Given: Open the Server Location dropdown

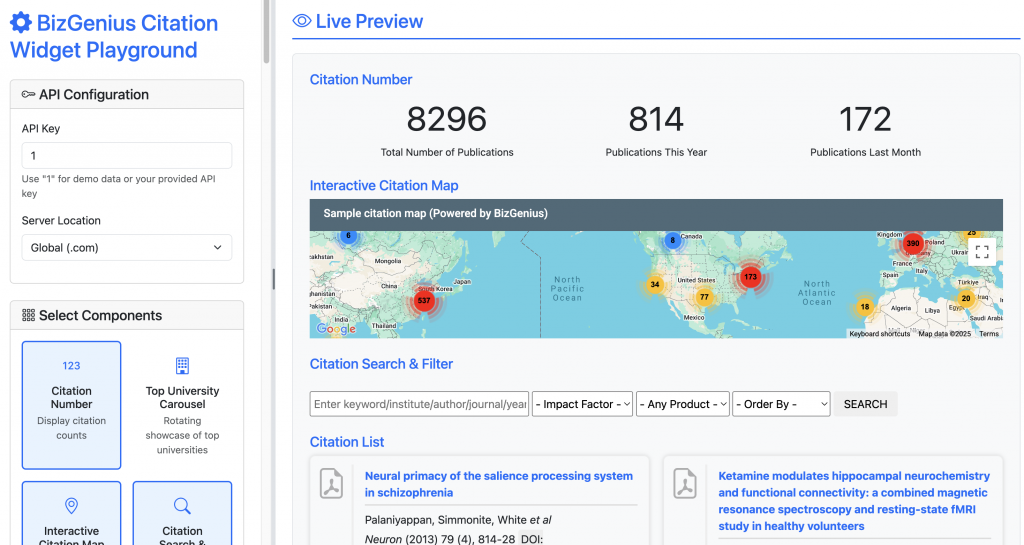Looking at the screenshot, I should [x=127, y=247].
